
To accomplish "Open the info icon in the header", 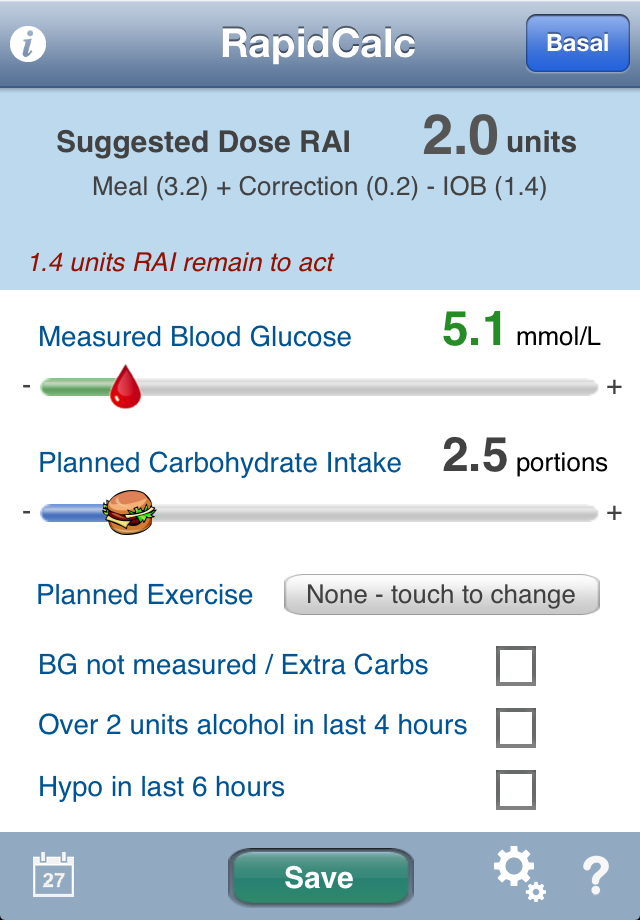I will [x=28, y=43].
